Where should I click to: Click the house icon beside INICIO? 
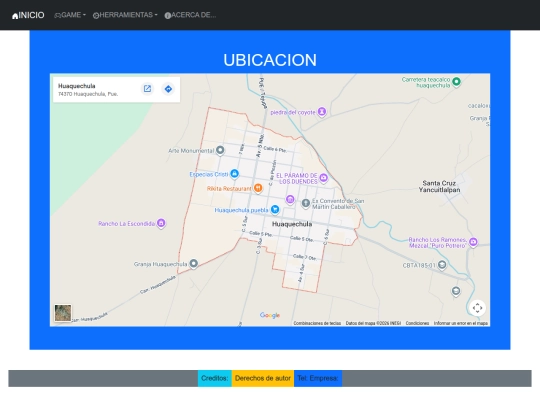click(x=15, y=16)
